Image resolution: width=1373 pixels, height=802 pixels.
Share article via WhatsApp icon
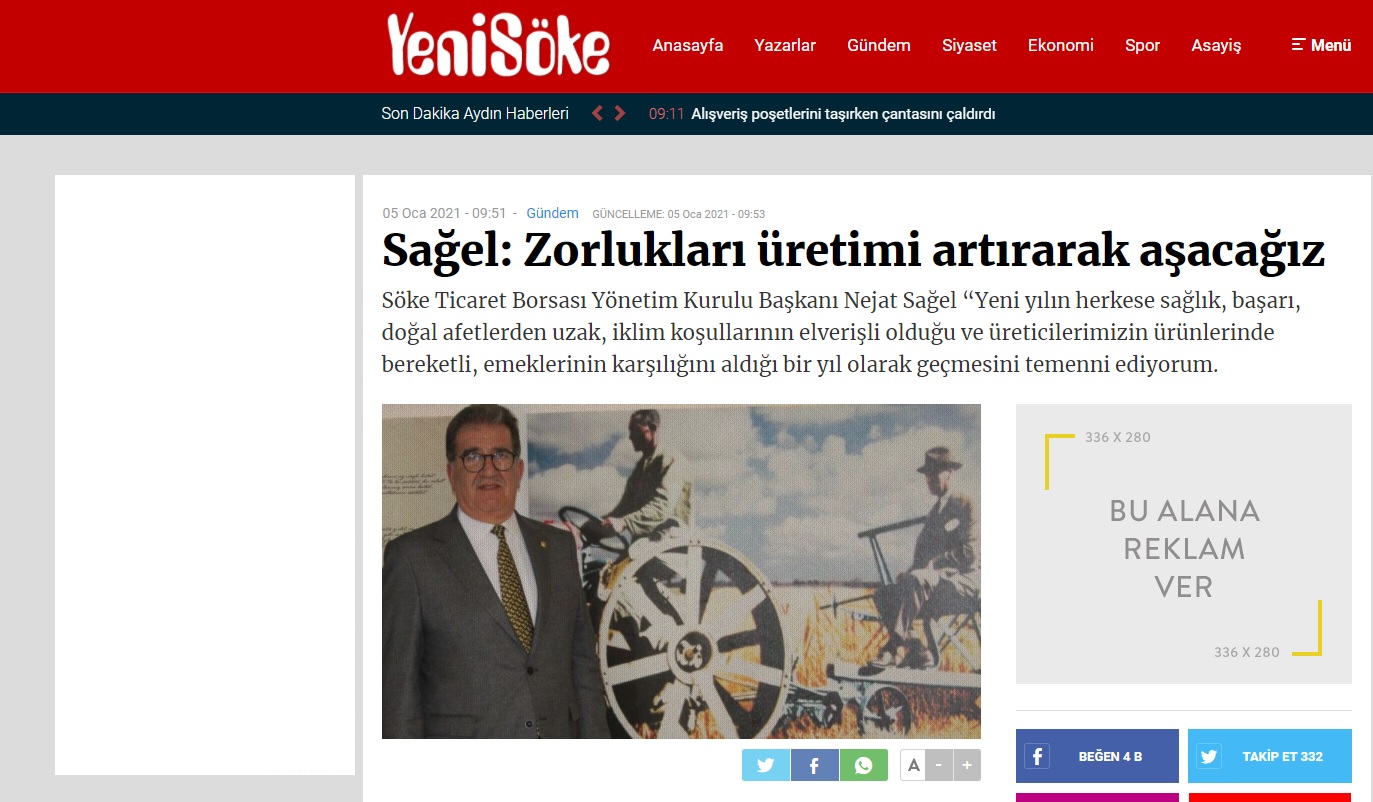[864, 765]
